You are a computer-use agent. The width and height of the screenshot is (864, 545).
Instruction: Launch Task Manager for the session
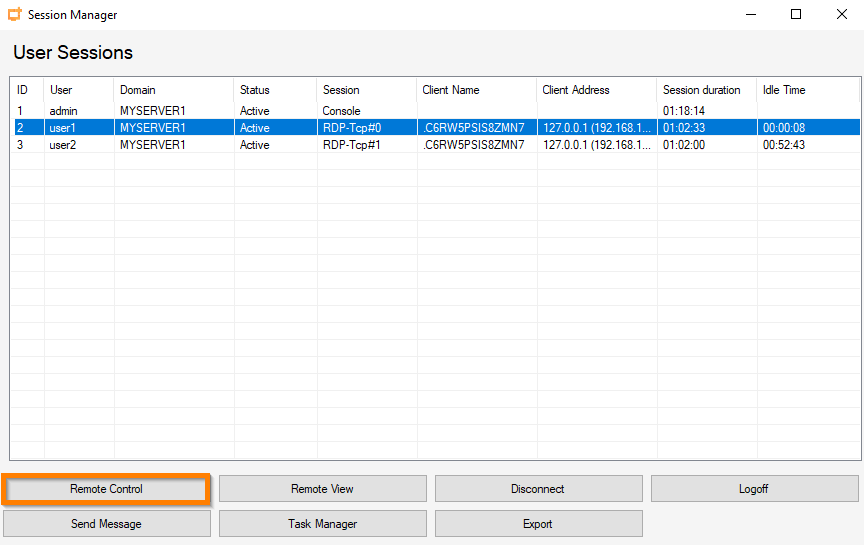(322, 524)
